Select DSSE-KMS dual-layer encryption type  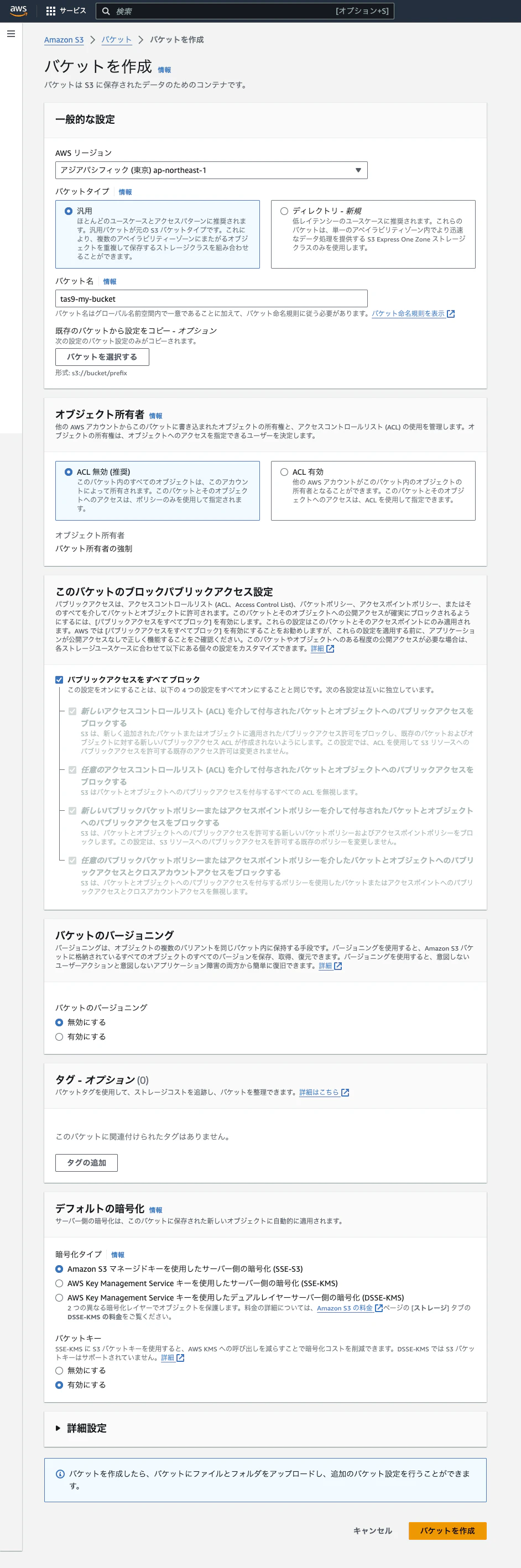tap(59, 1298)
